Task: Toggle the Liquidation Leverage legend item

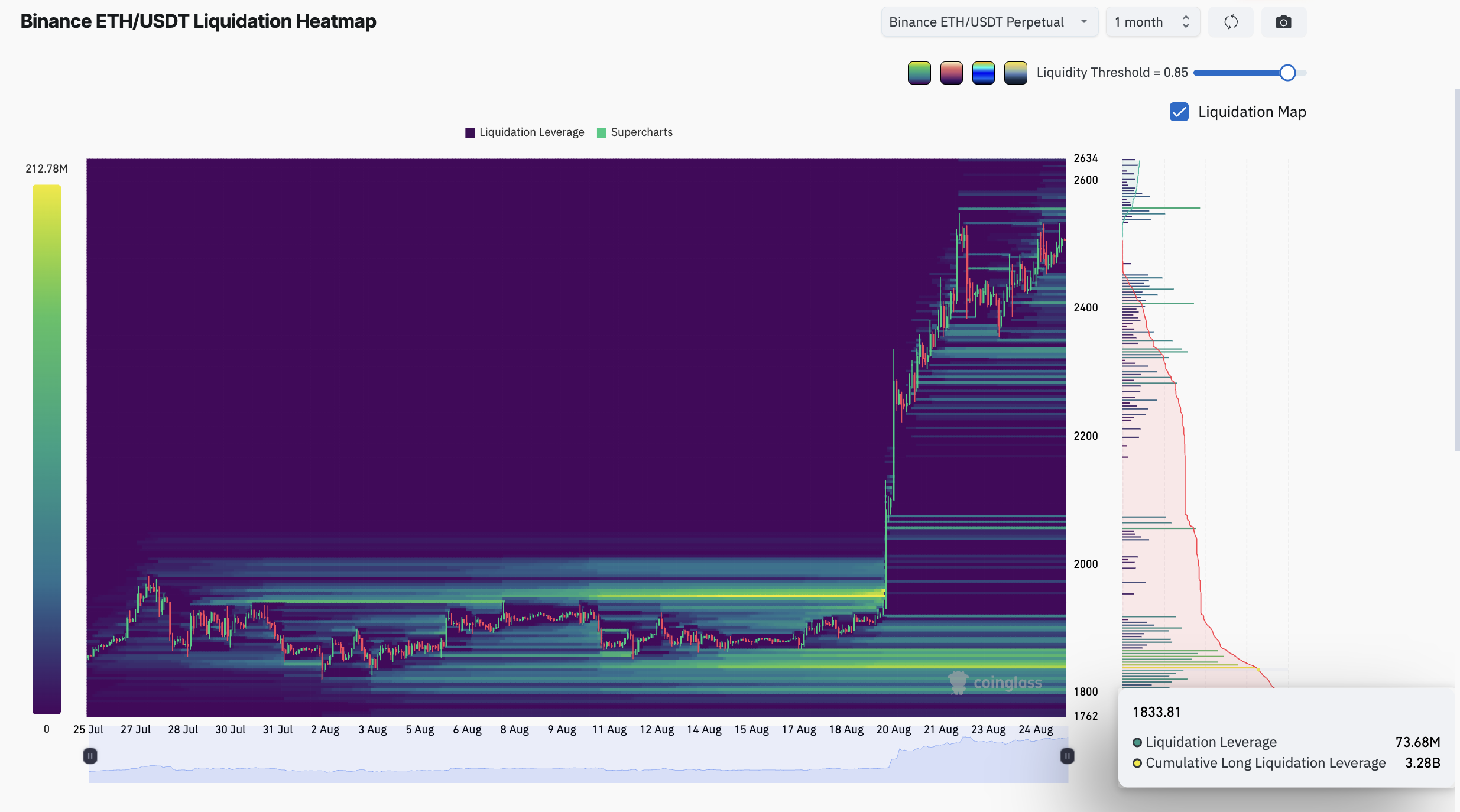Action: point(525,132)
